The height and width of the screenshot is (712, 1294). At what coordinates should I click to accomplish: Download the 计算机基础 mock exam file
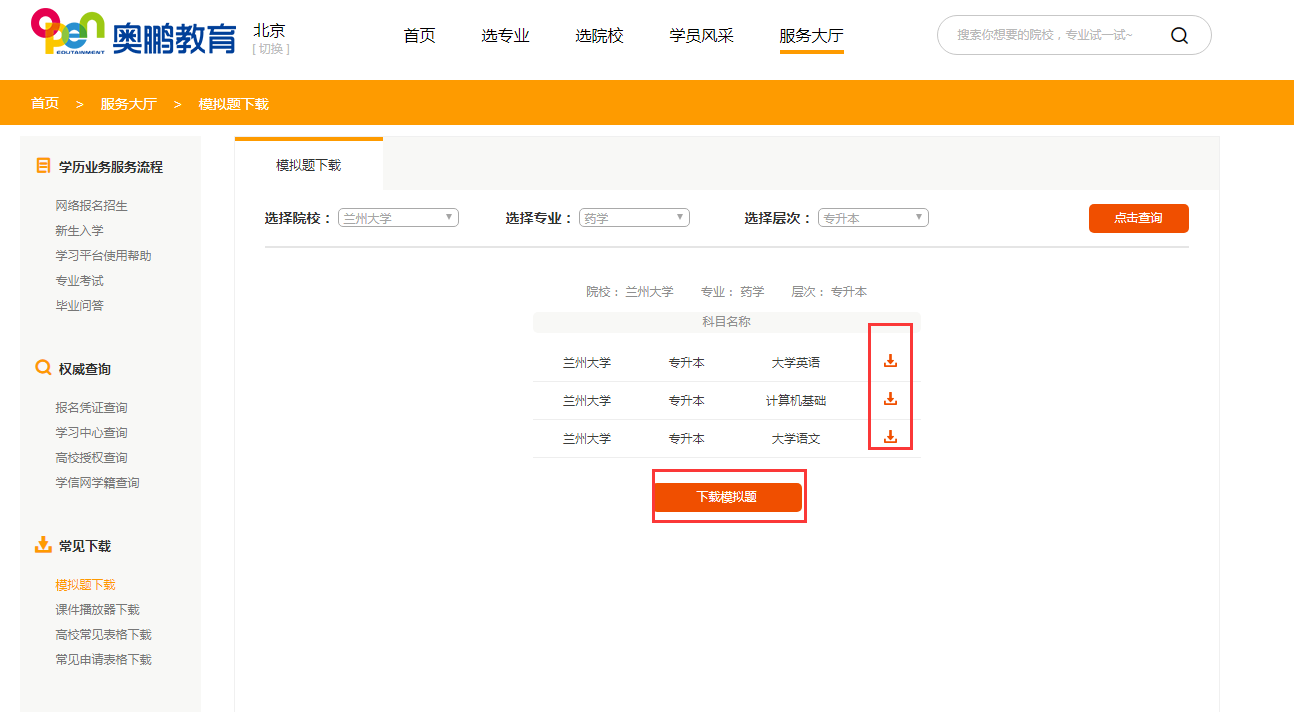889,400
